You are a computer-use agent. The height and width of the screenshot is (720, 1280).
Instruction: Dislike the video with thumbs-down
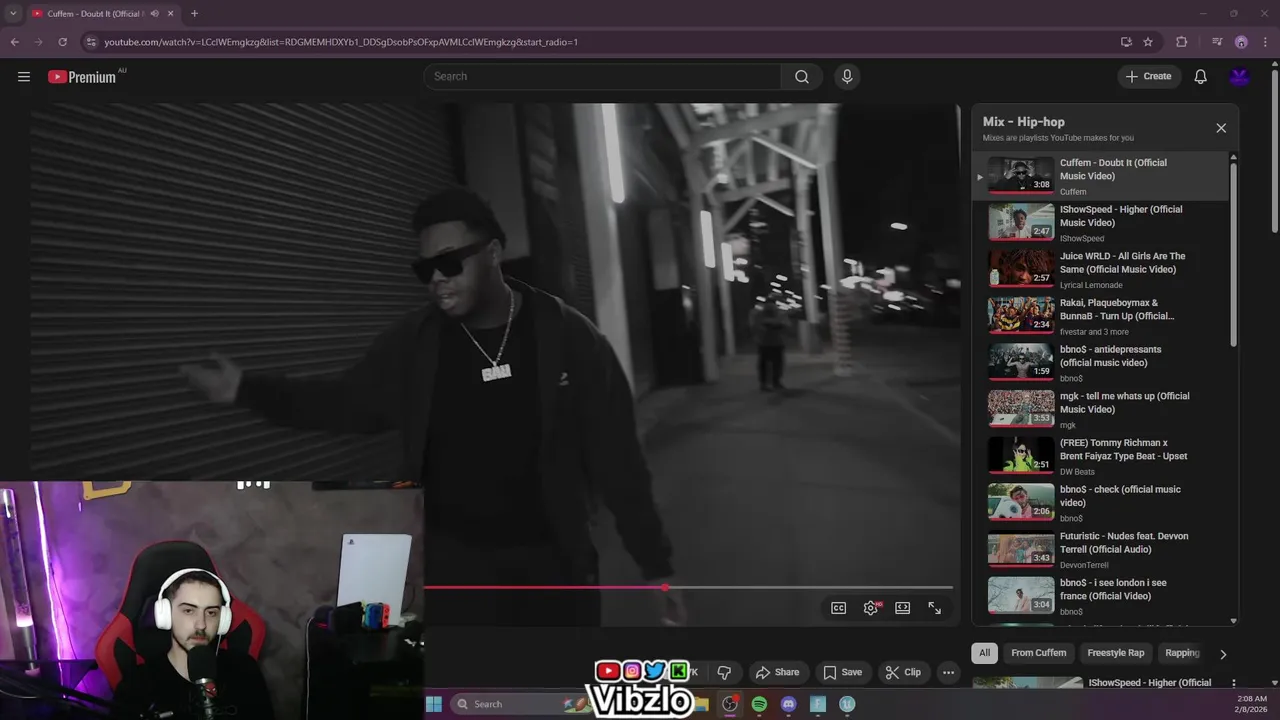725,672
